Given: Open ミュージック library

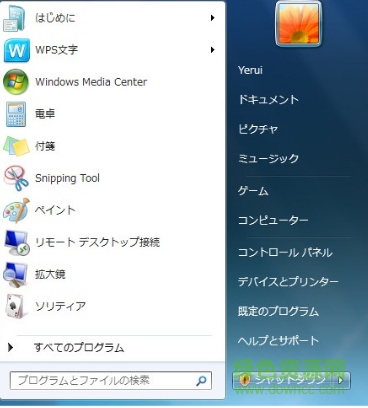Looking at the screenshot, I should tap(268, 158).
